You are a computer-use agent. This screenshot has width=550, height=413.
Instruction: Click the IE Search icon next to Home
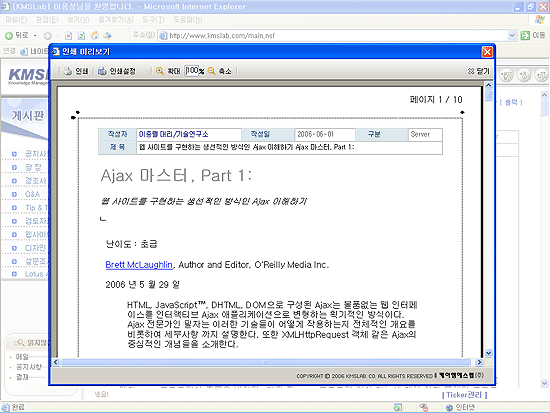click(x=107, y=35)
